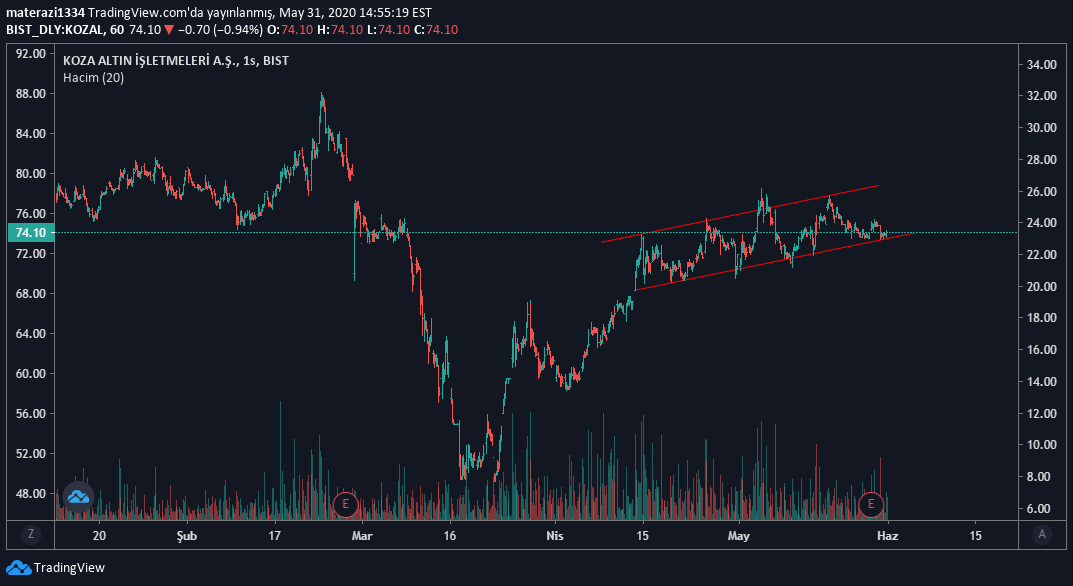Click the 34.00 level on right volume axis
Viewport: 1073px width, 586px height.
(x=1042, y=65)
